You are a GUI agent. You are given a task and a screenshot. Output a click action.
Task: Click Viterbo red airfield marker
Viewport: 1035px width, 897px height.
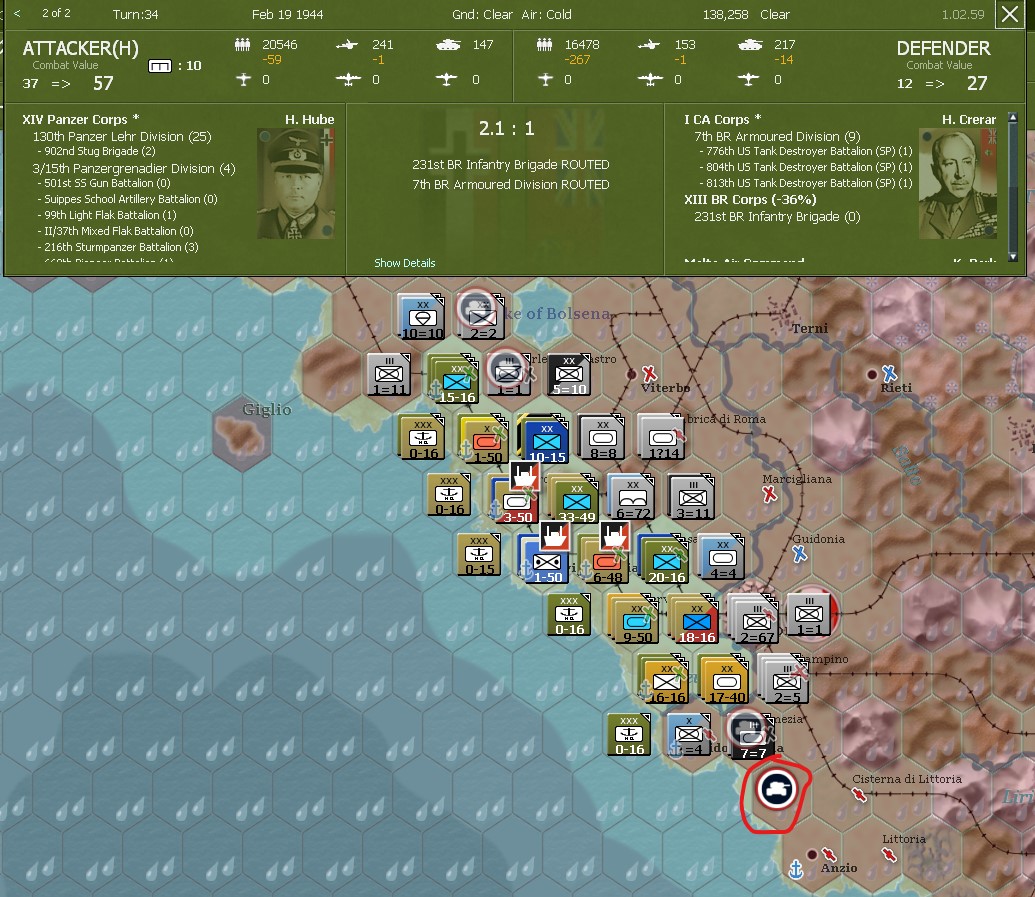click(x=650, y=374)
